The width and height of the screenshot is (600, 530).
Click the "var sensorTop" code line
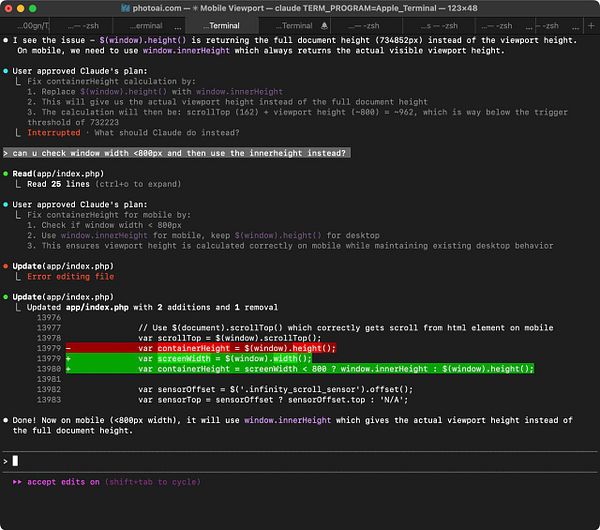[x=273, y=400]
